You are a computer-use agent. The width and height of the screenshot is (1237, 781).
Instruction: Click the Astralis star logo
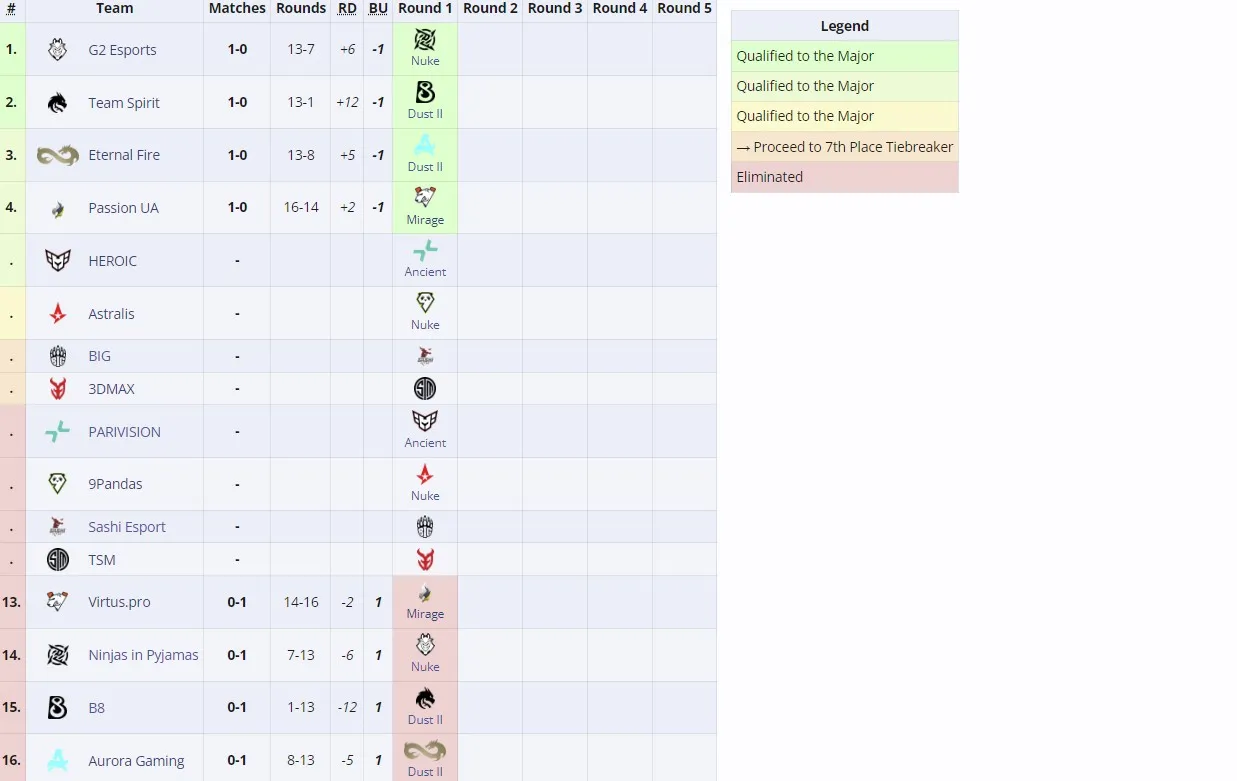(58, 313)
